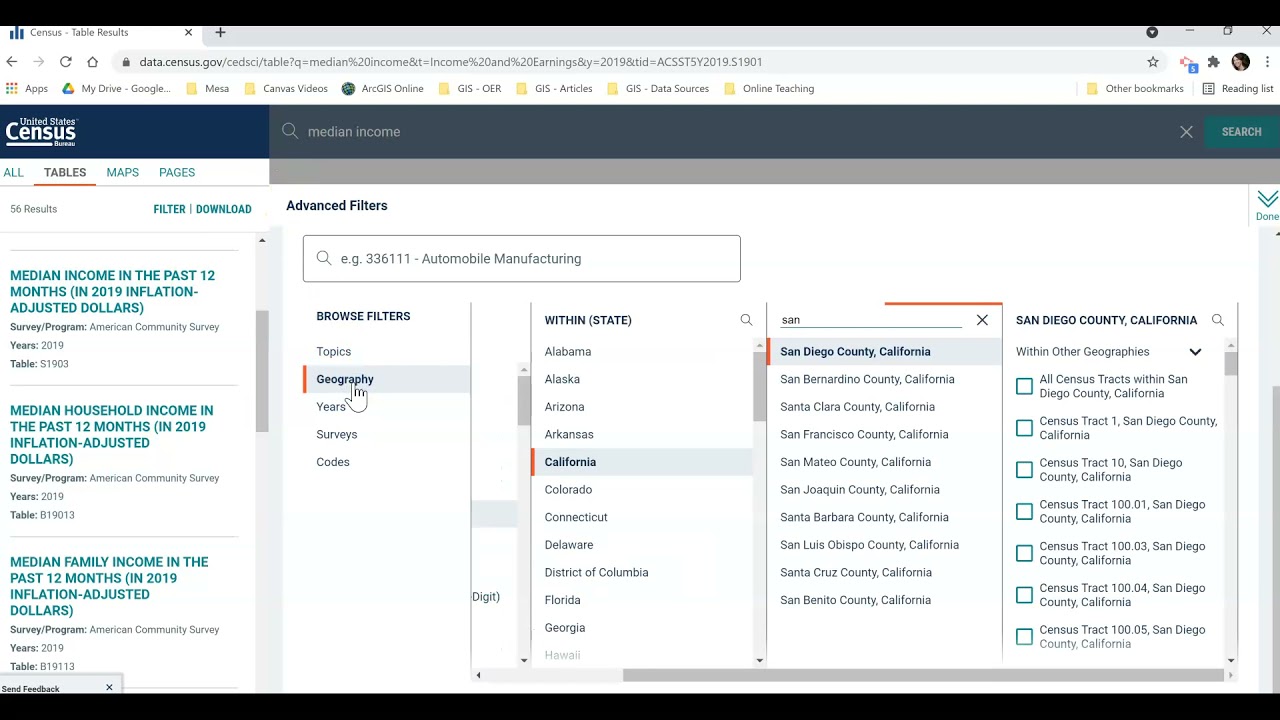
Task: Reload the current Census page
Action: tap(65, 62)
